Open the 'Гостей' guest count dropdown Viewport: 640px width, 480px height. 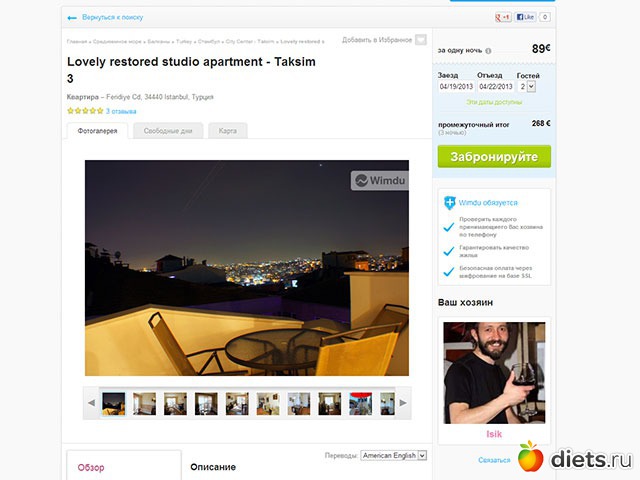(x=529, y=87)
